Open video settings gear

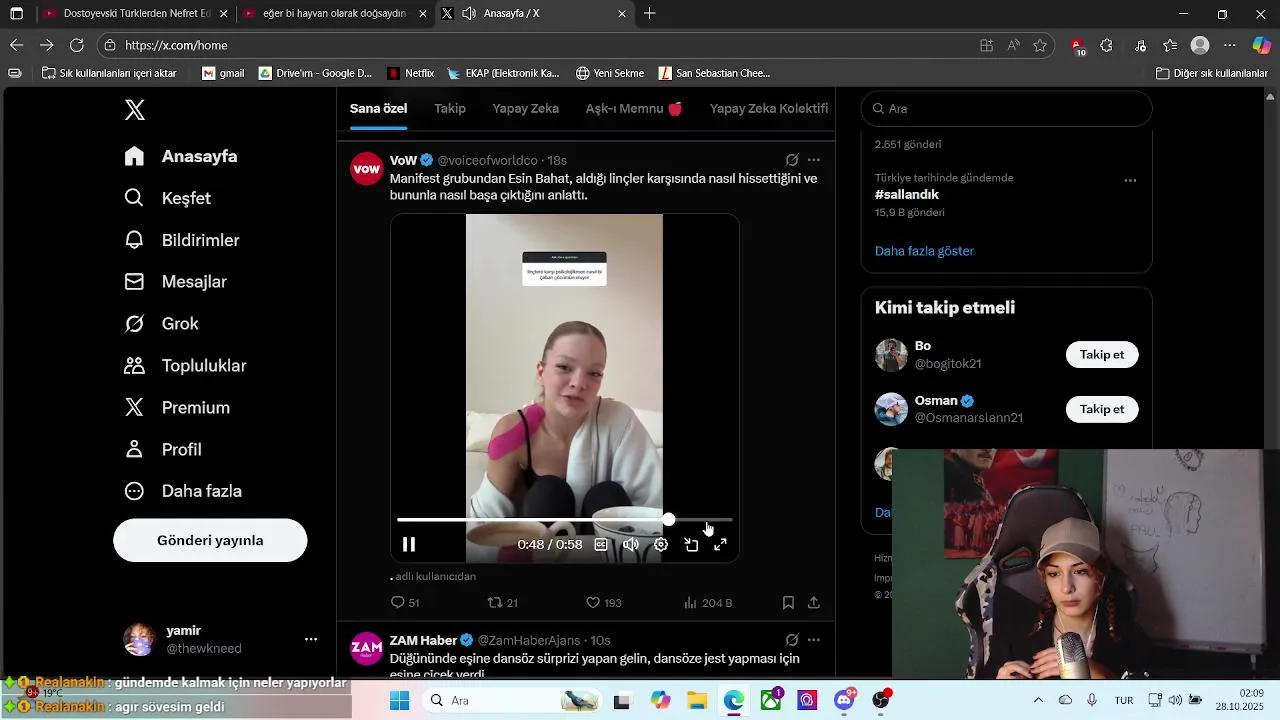point(661,544)
